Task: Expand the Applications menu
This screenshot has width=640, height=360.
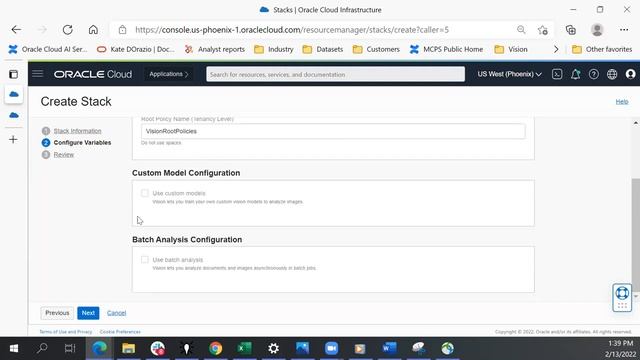Action: (169, 74)
